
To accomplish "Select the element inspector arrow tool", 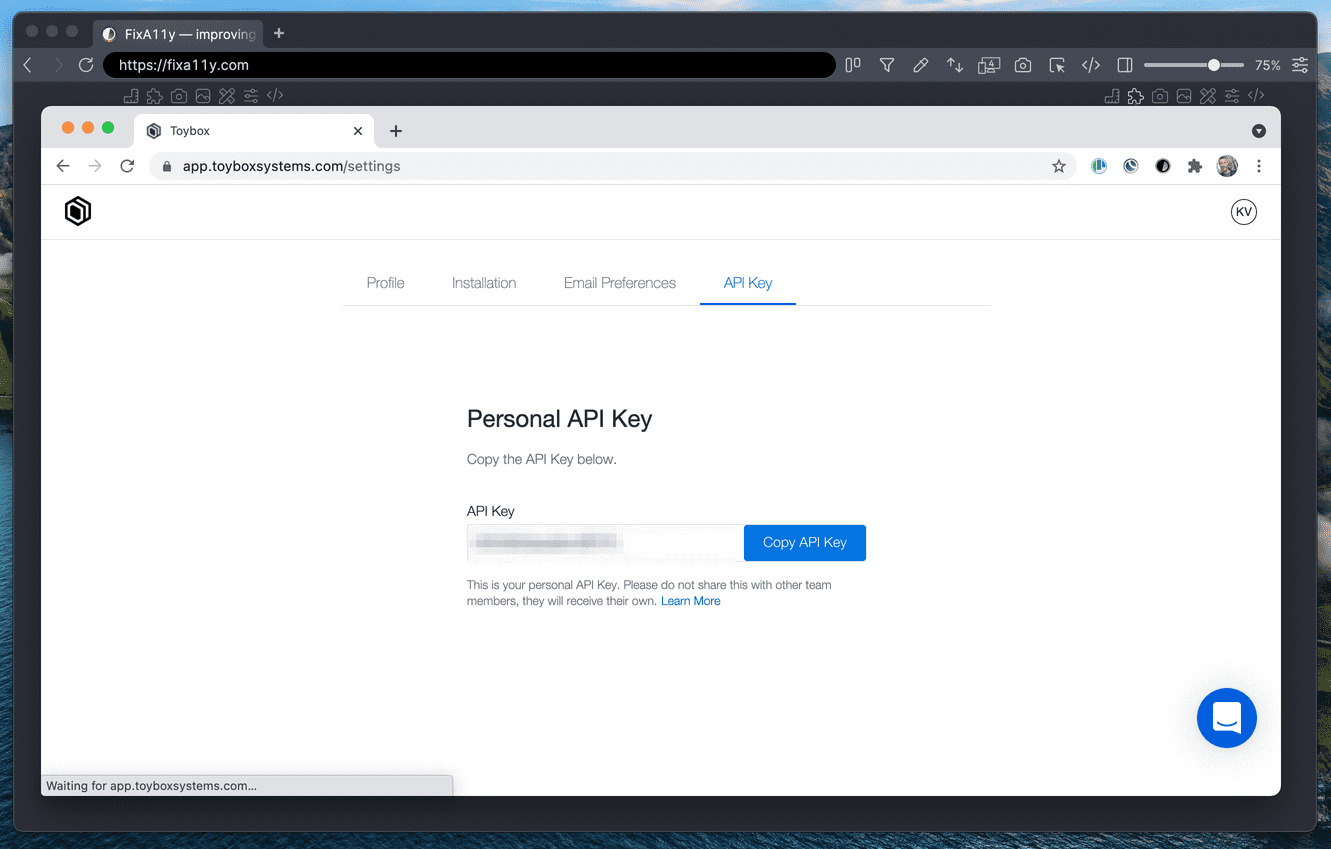I will coord(1057,64).
